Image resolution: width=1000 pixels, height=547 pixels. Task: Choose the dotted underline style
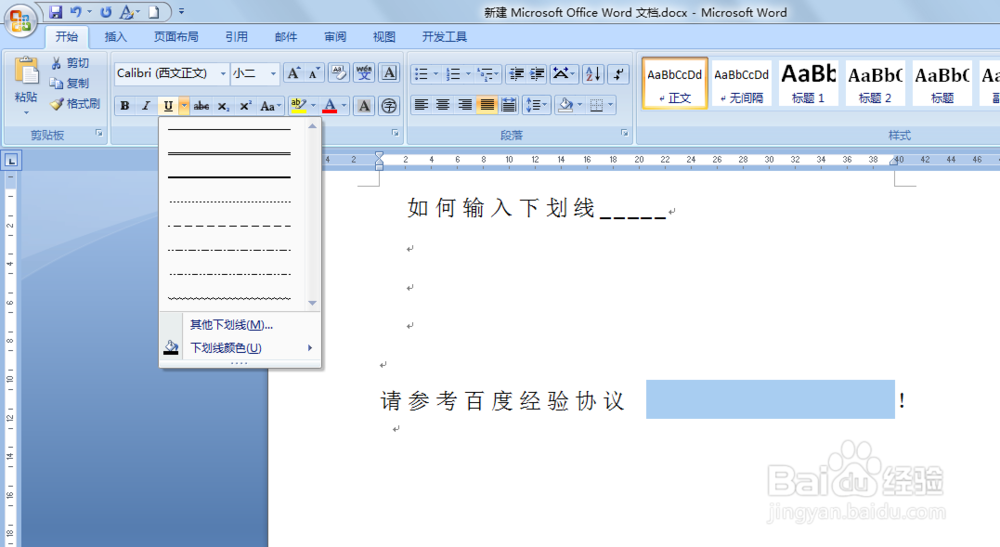[230, 201]
